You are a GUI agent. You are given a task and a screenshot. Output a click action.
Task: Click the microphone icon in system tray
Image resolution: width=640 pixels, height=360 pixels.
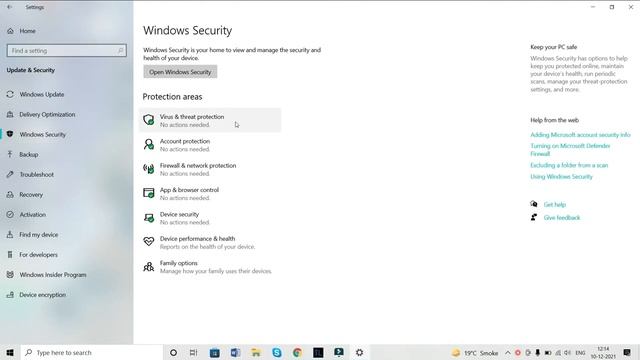coord(538,353)
